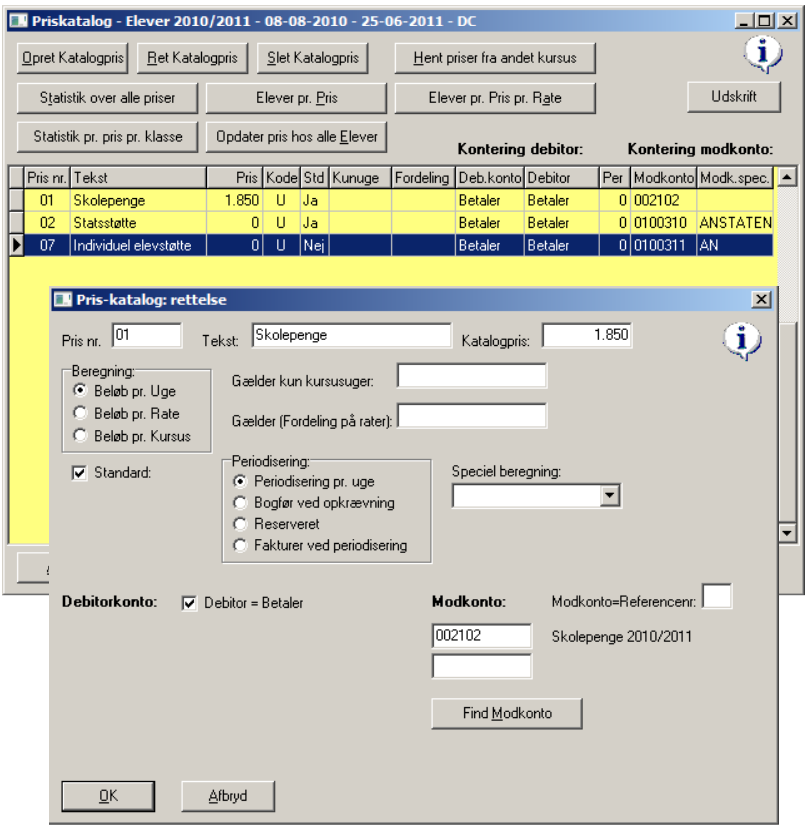Click the Pris nr. column header
810x836 pixels.
pyautogui.click(x=47, y=178)
